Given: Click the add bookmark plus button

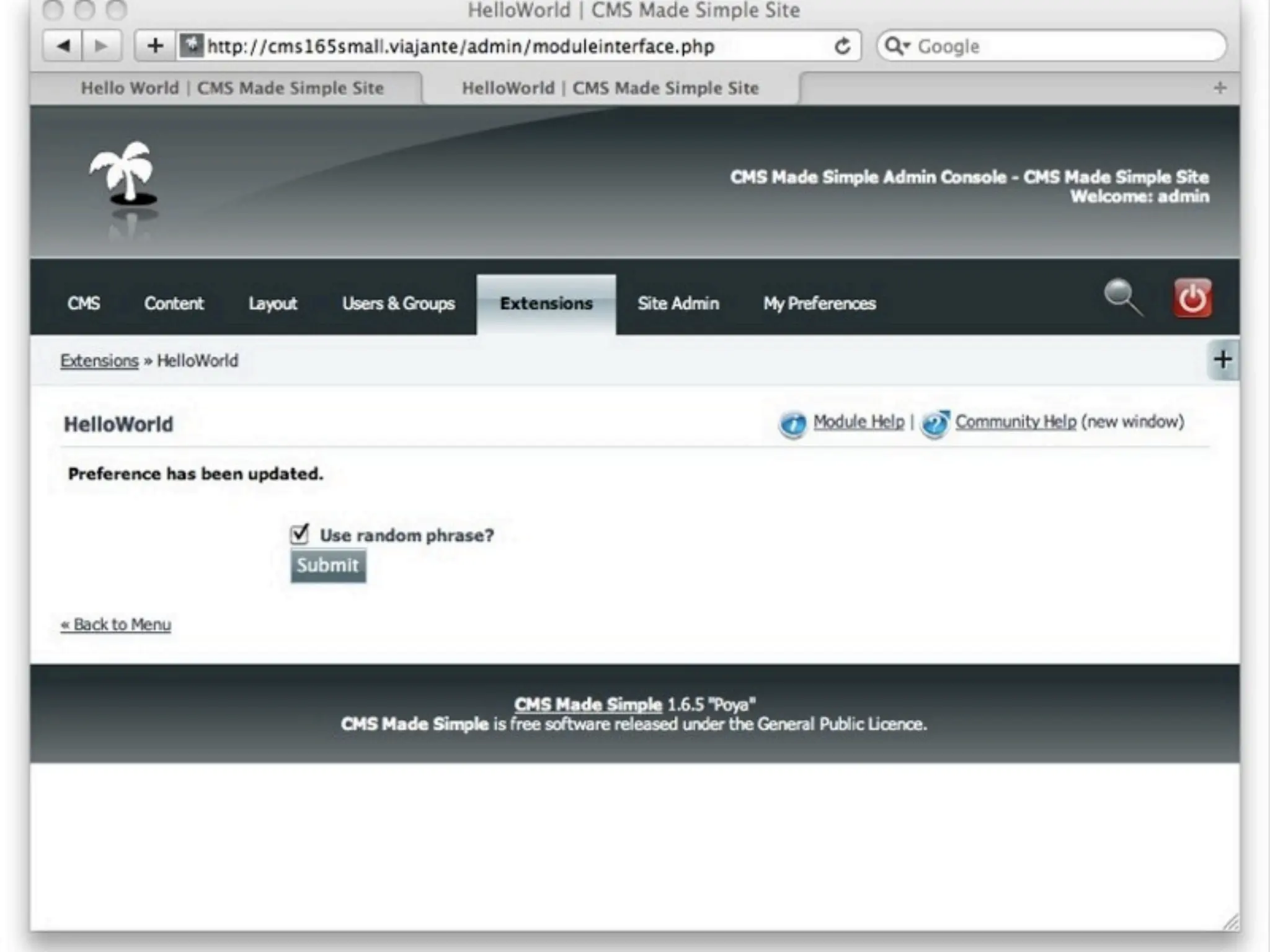Looking at the screenshot, I should click(x=156, y=46).
